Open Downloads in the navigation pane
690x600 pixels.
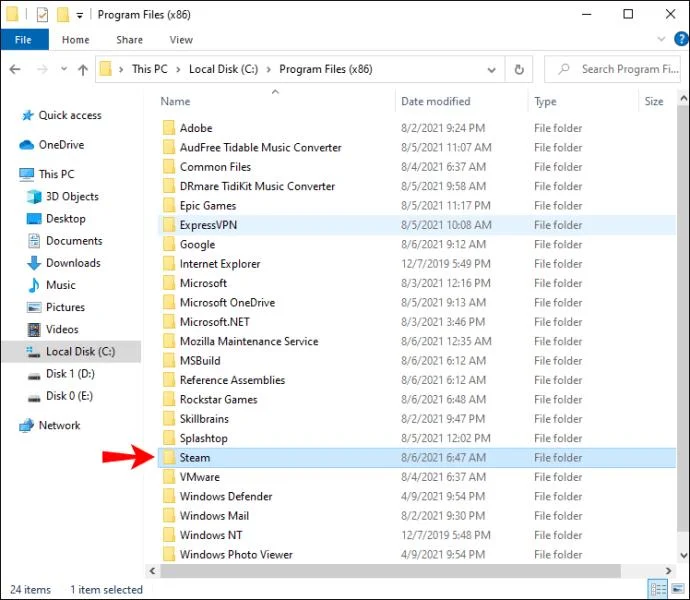pos(73,263)
